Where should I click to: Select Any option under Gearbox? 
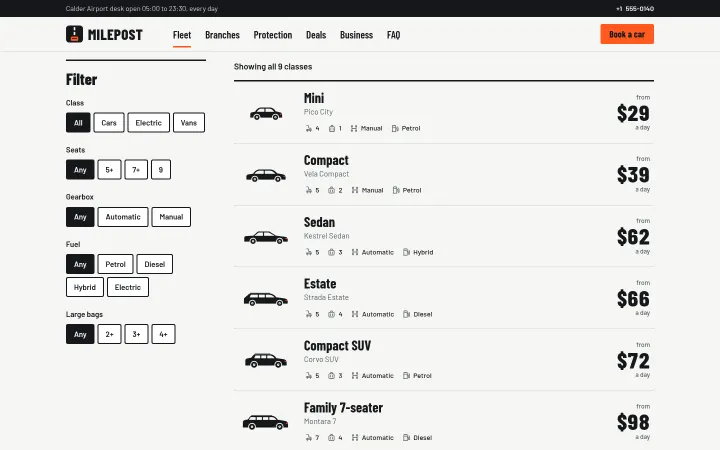point(80,217)
